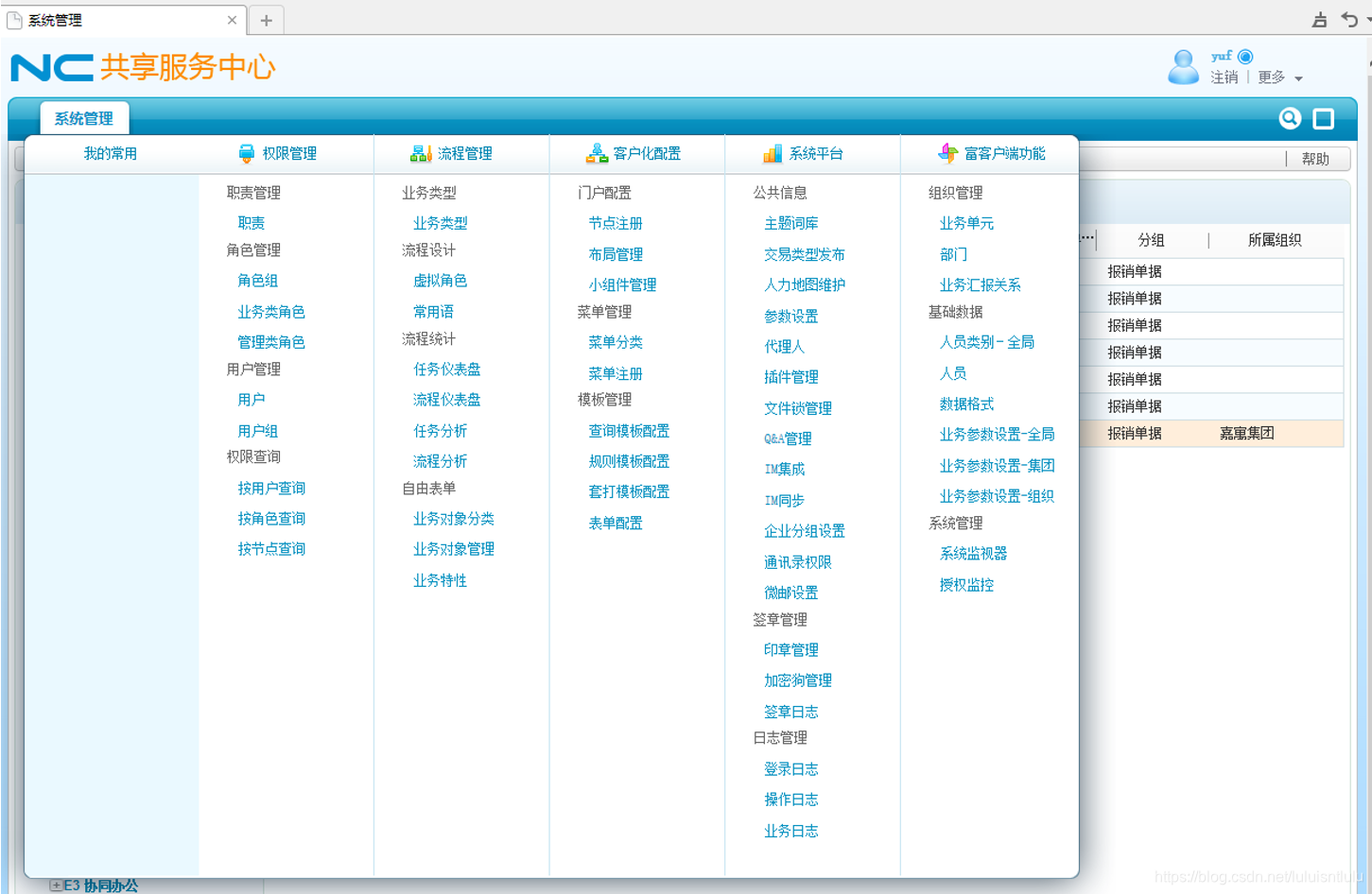Open the IM集成 link
This screenshot has width=1372, height=894.
[785, 469]
